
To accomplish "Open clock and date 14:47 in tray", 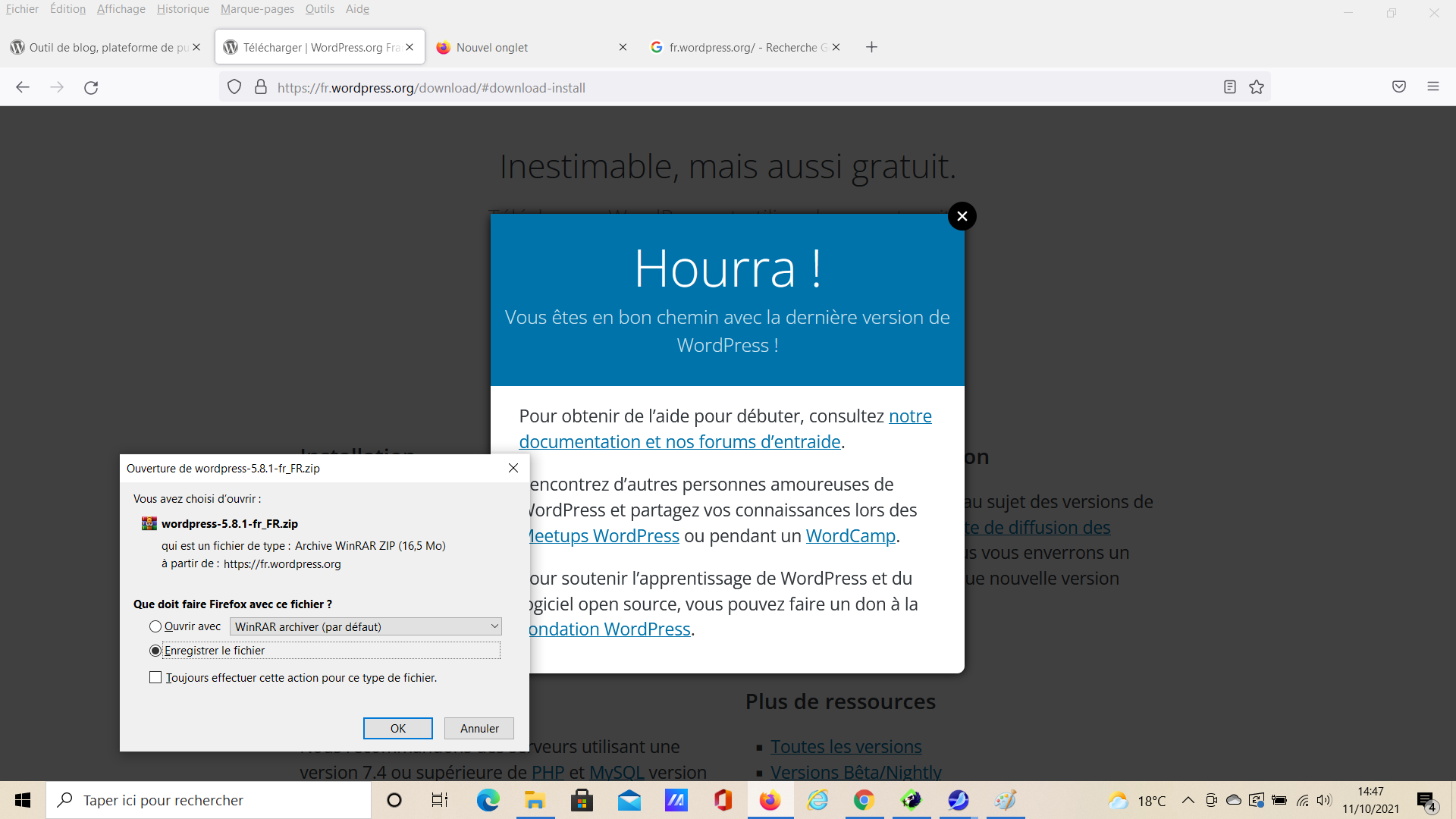I will coord(1371,800).
